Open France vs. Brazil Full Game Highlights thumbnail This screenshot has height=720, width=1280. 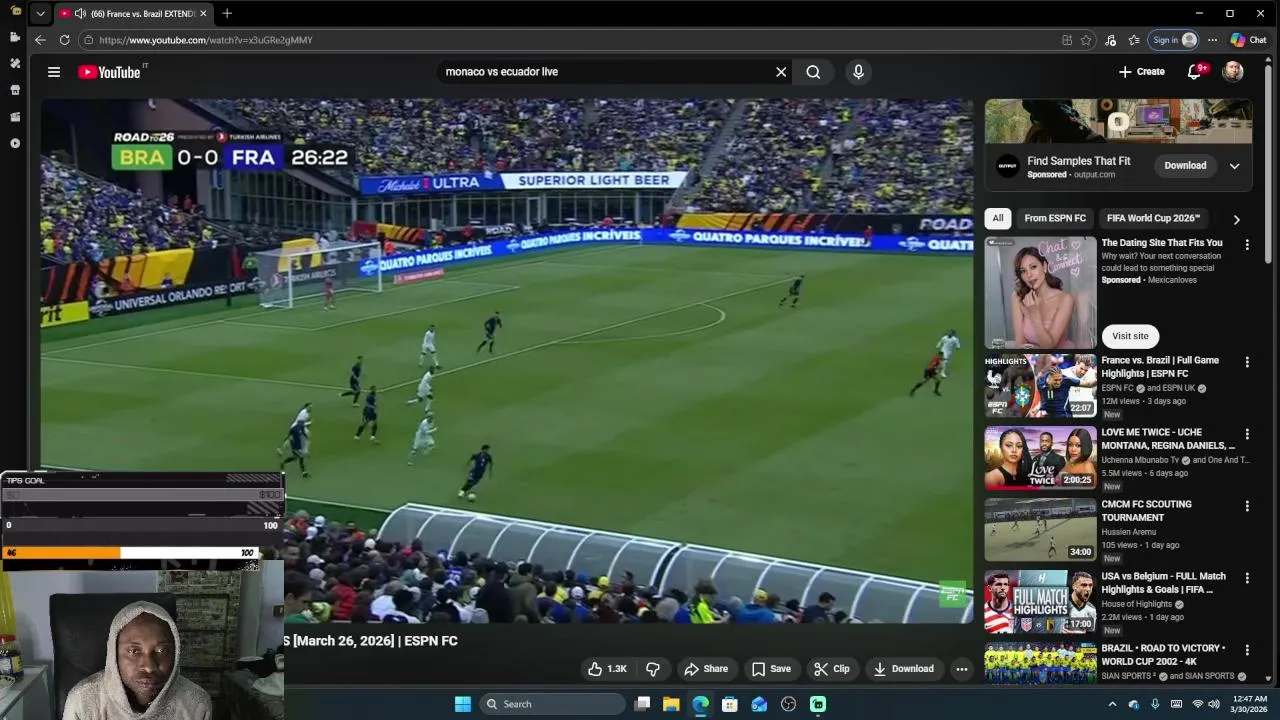click(1040, 385)
